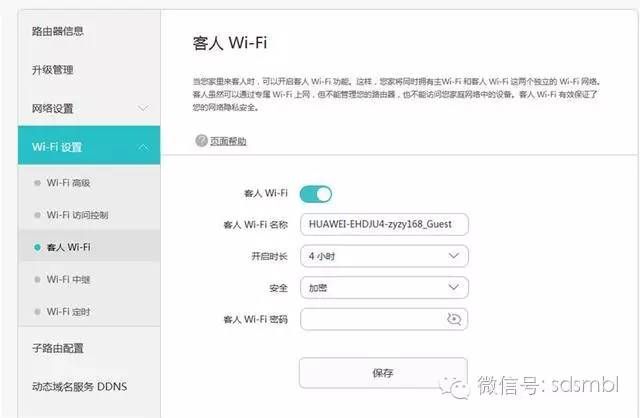Open the 开启时长 duration dropdown
The image size is (640, 418).
click(x=384, y=256)
